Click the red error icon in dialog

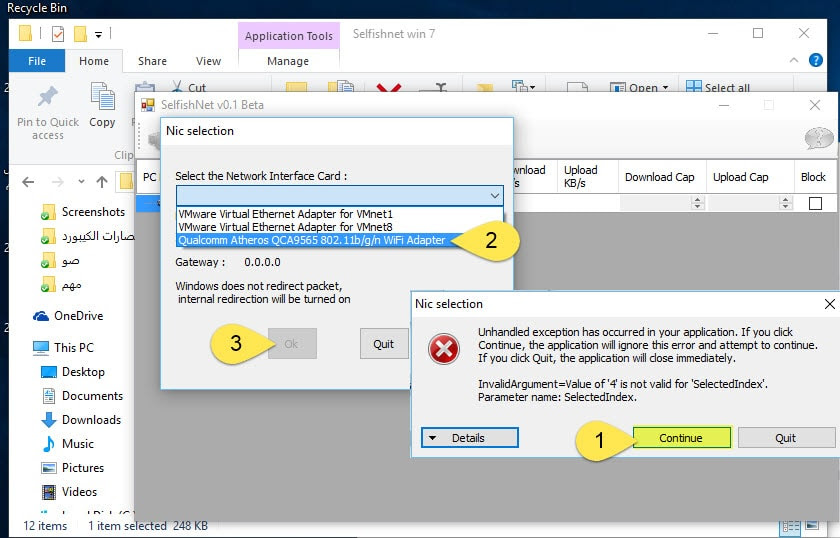pyautogui.click(x=444, y=349)
